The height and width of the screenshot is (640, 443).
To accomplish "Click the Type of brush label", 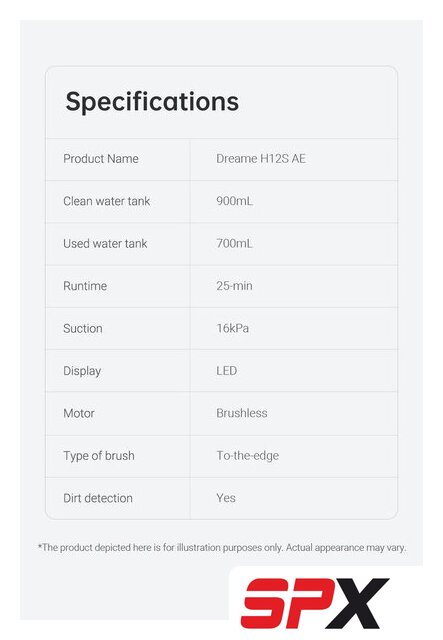I will point(99,456).
